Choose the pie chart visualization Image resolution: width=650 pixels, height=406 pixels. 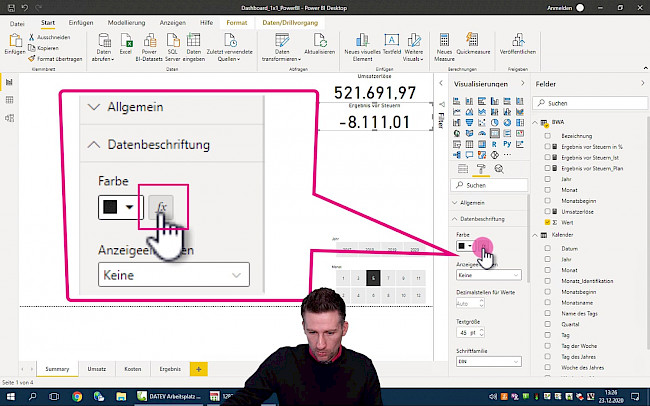click(494, 123)
